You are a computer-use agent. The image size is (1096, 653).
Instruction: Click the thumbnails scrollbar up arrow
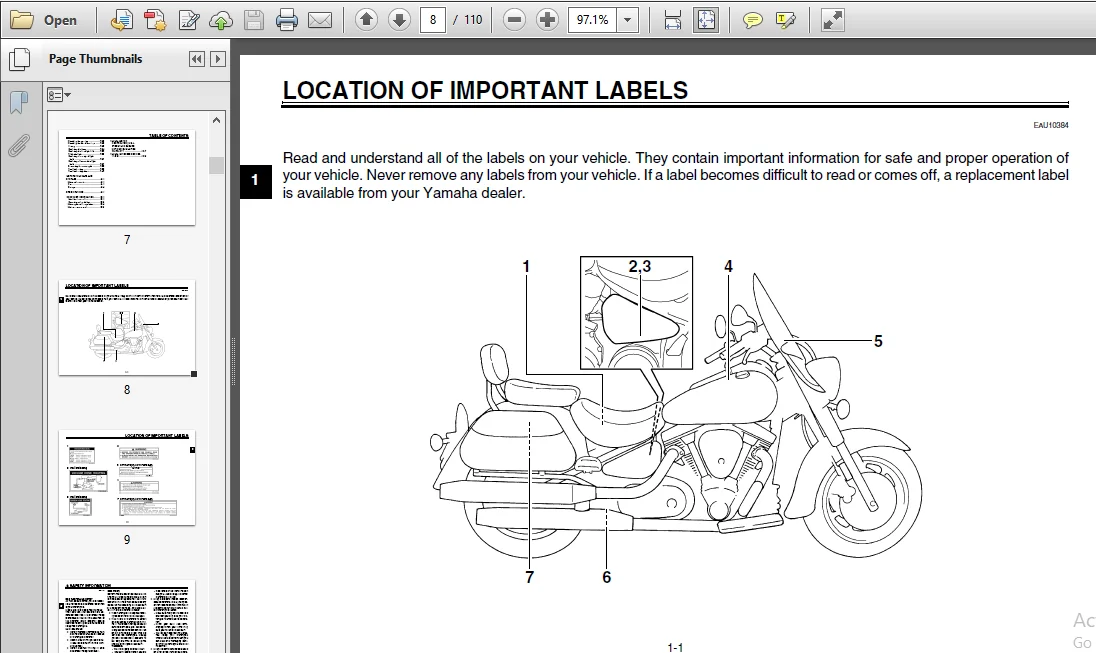[217, 120]
